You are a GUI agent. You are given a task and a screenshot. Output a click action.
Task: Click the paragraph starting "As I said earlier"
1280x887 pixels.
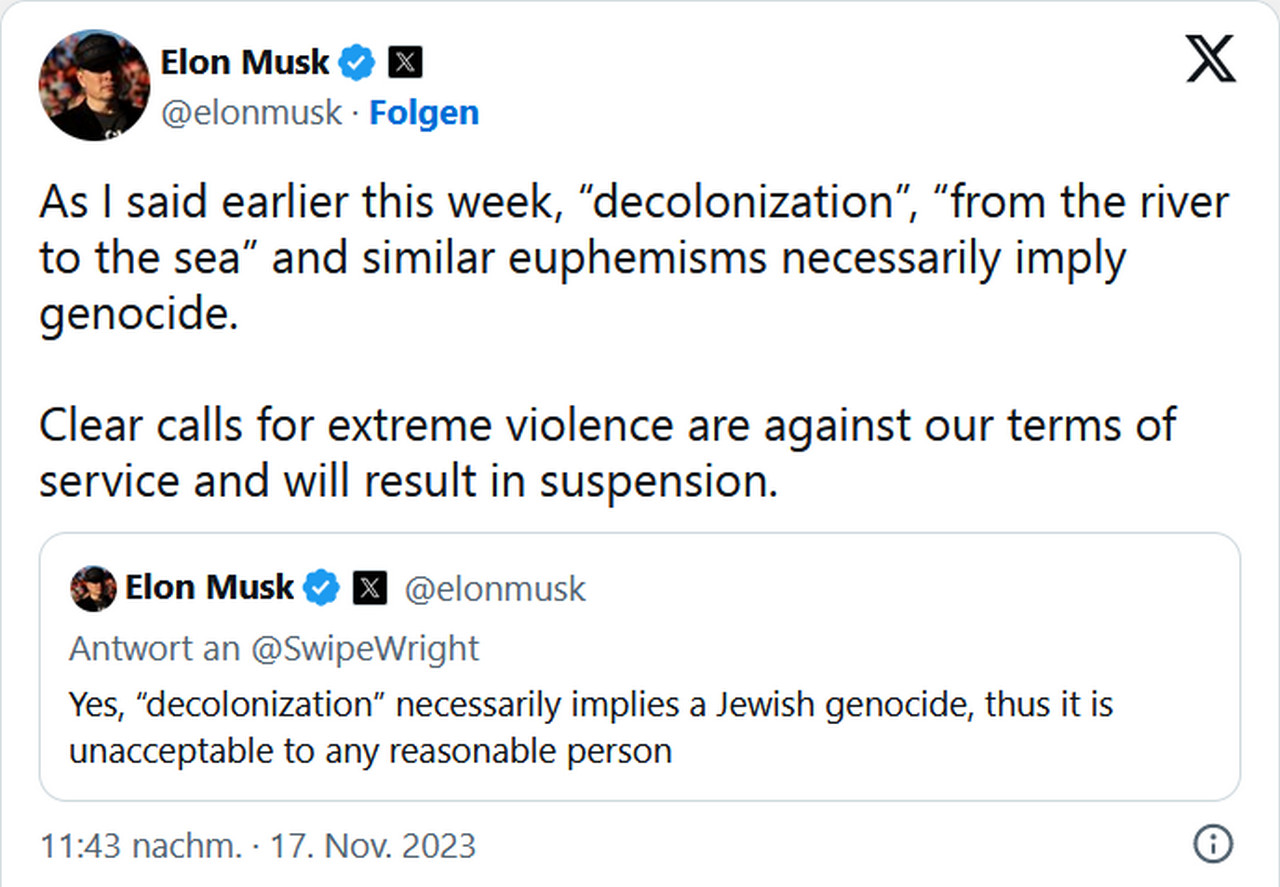(x=634, y=259)
